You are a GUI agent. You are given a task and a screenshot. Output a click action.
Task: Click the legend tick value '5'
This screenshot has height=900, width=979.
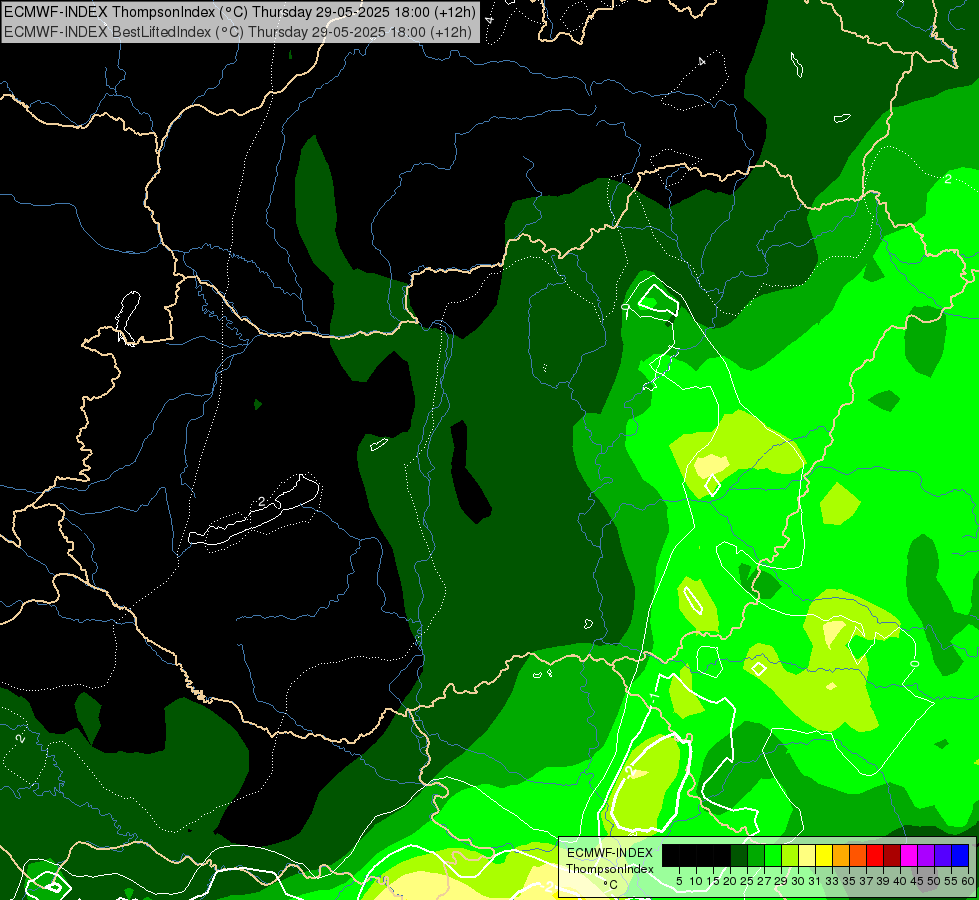pos(679,881)
